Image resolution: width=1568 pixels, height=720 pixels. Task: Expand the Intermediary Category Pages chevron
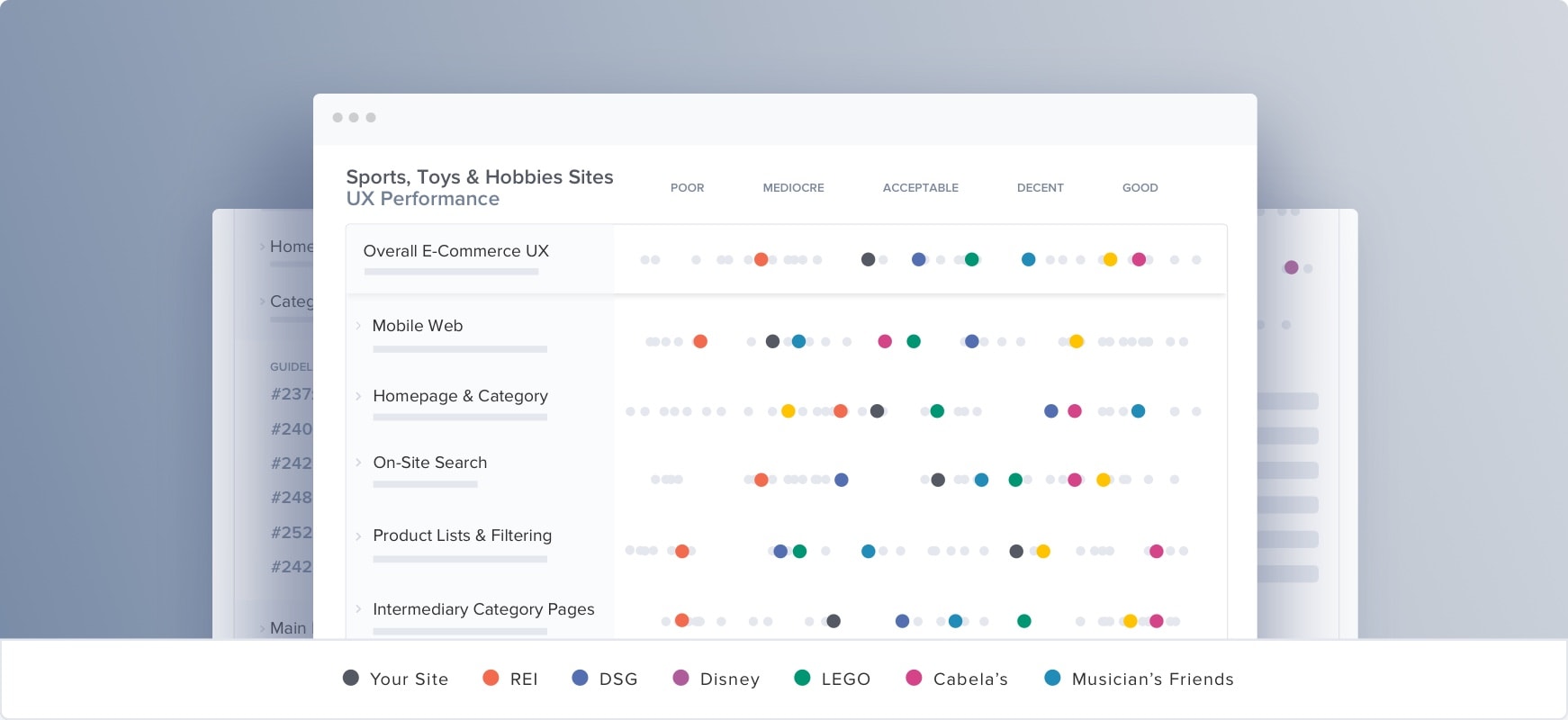(x=358, y=609)
